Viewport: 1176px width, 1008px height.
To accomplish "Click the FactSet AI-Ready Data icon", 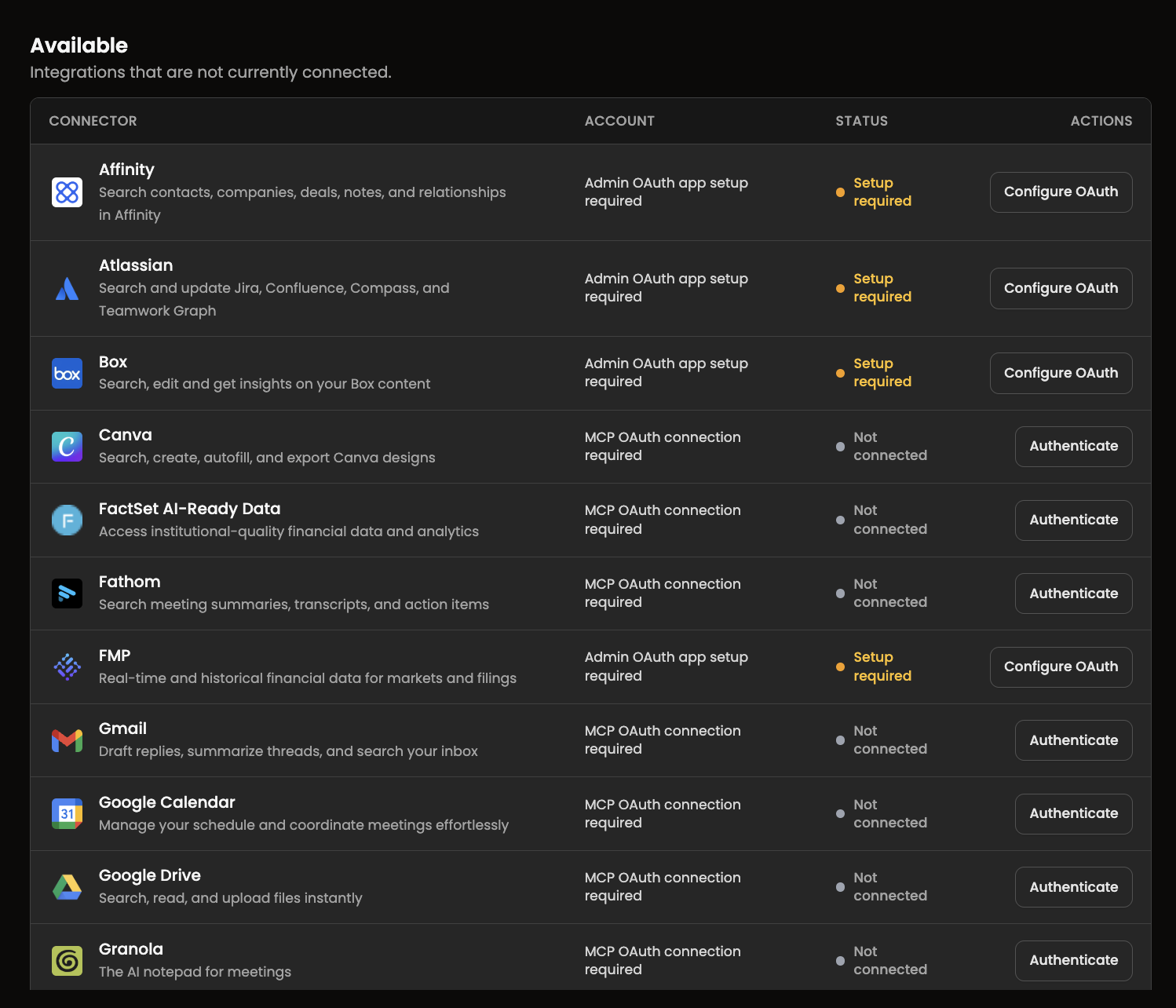I will pos(67,520).
